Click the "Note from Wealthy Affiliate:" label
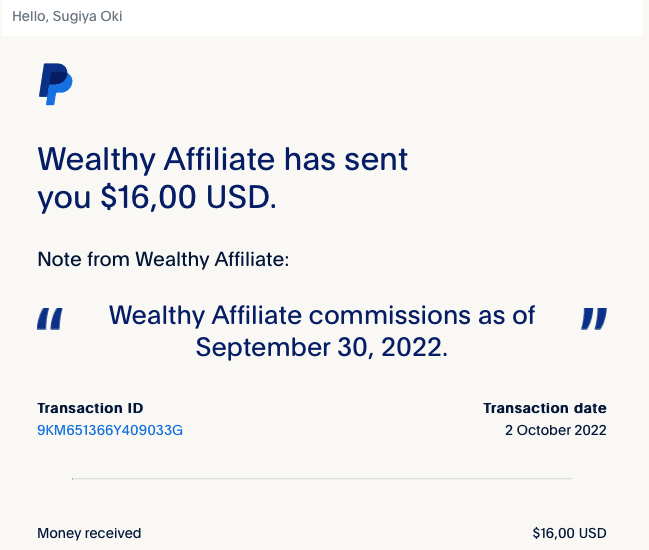Viewport: 649px width, 550px height. click(x=163, y=260)
